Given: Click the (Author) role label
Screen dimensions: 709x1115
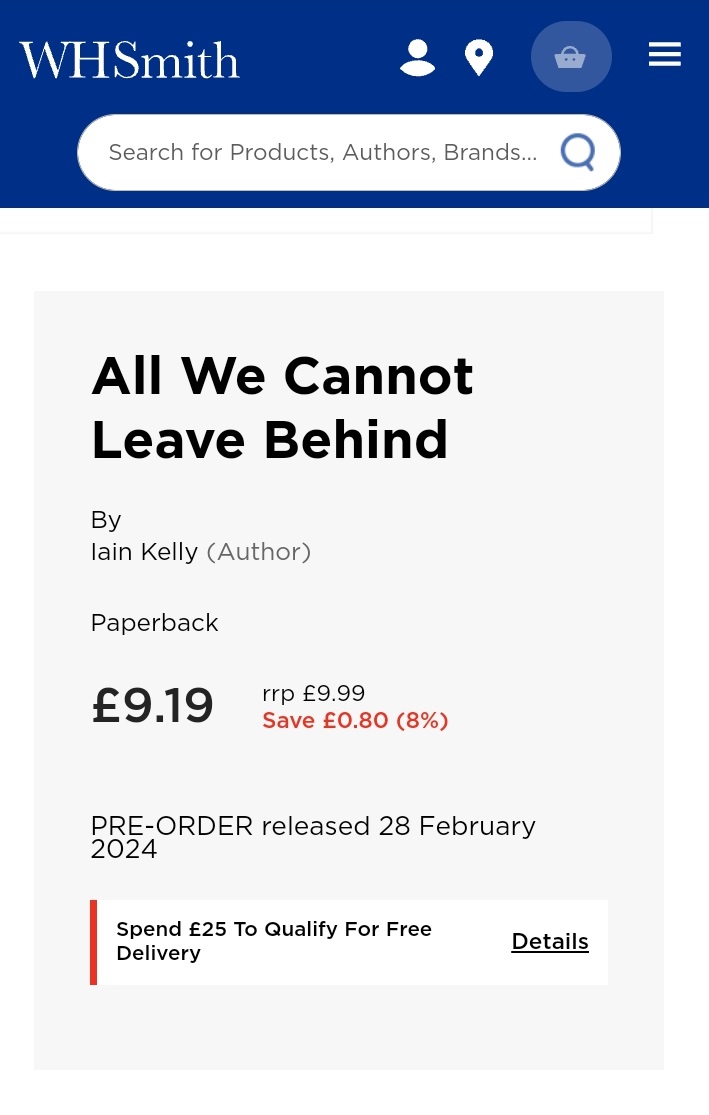Looking at the screenshot, I should [259, 551].
